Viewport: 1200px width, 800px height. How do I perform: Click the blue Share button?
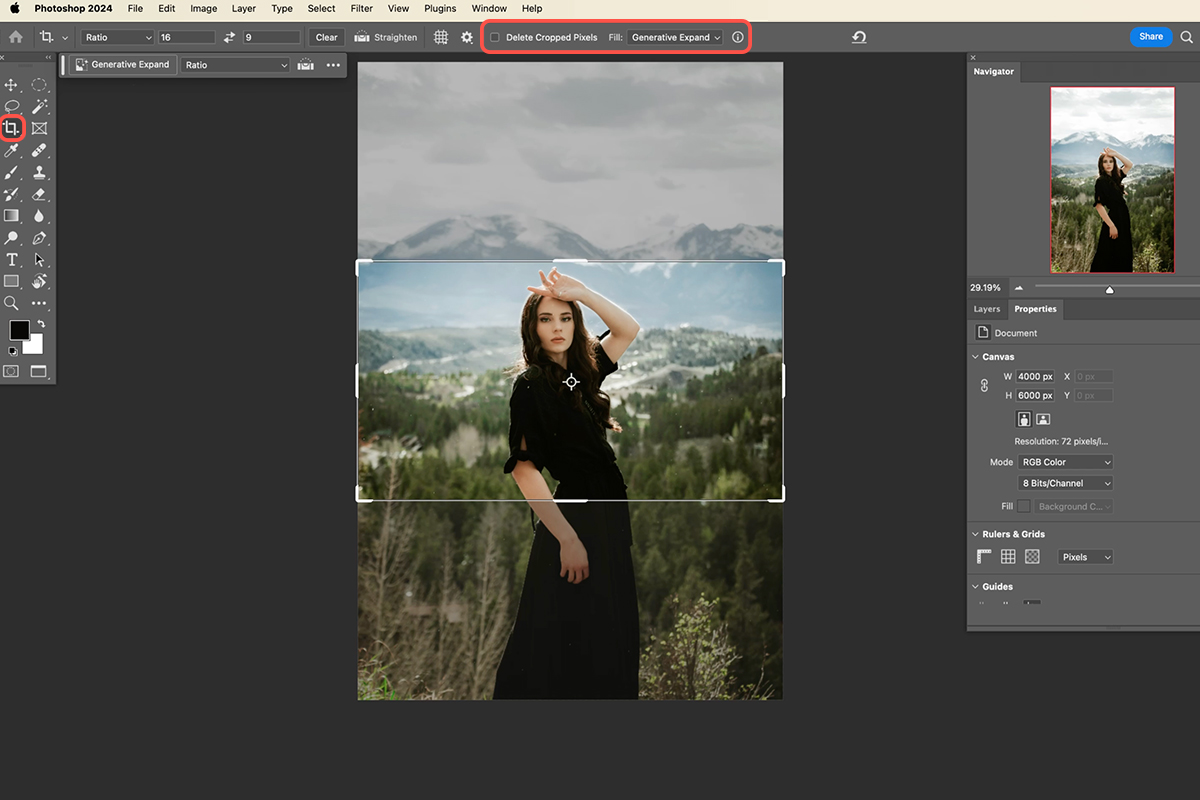pos(1151,36)
